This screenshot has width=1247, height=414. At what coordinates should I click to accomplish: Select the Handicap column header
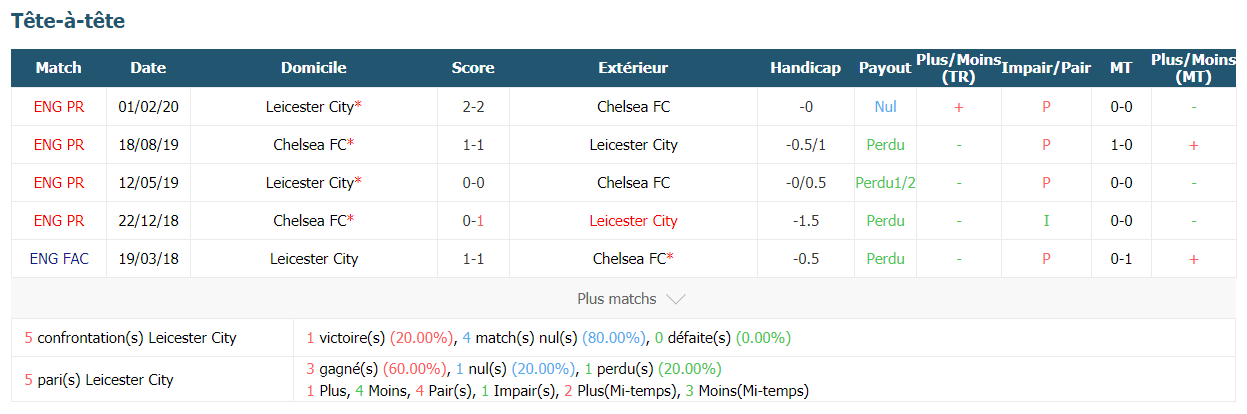(x=805, y=68)
